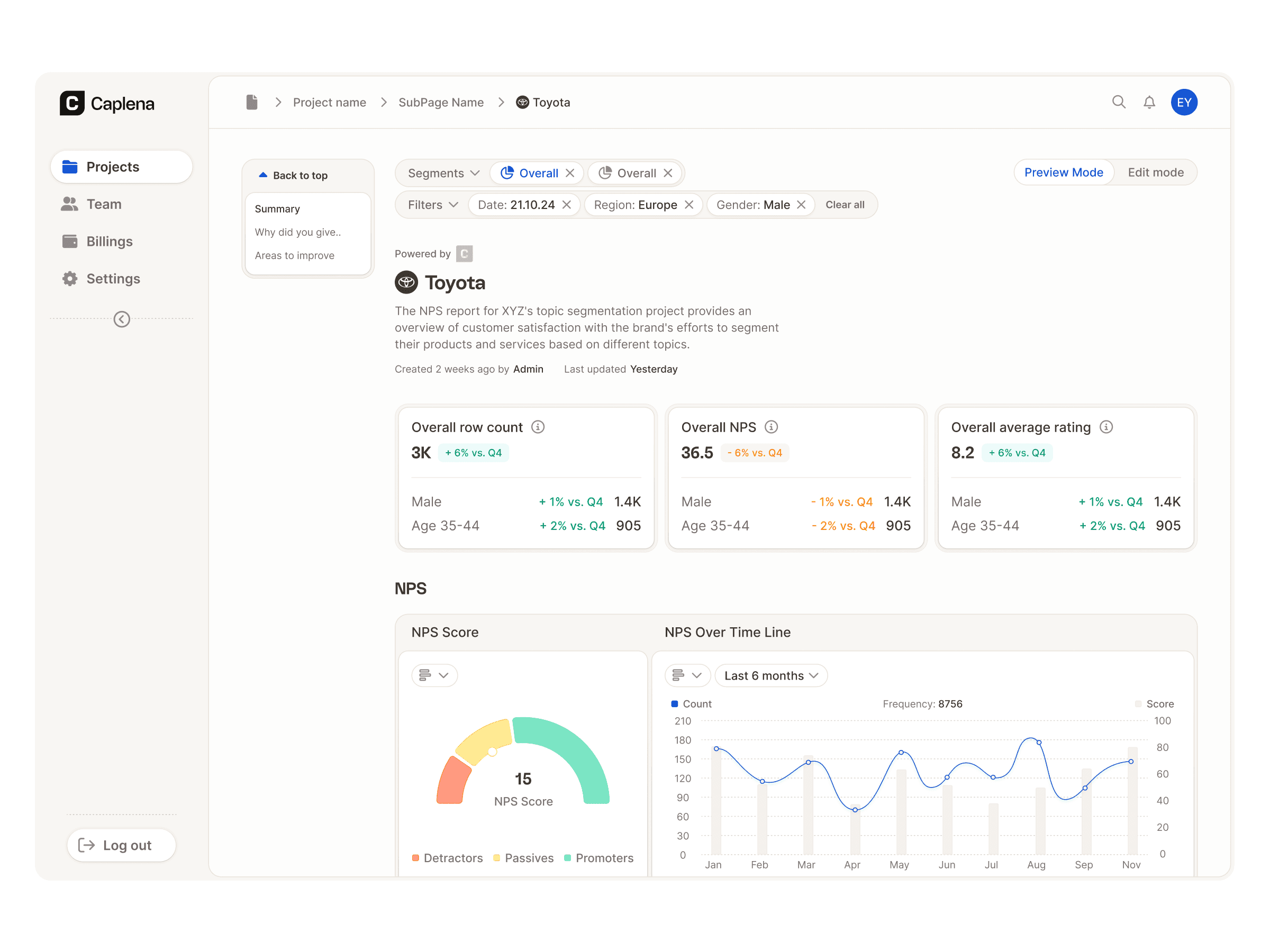
Task: Click the Admin author link
Action: pyautogui.click(x=528, y=369)
